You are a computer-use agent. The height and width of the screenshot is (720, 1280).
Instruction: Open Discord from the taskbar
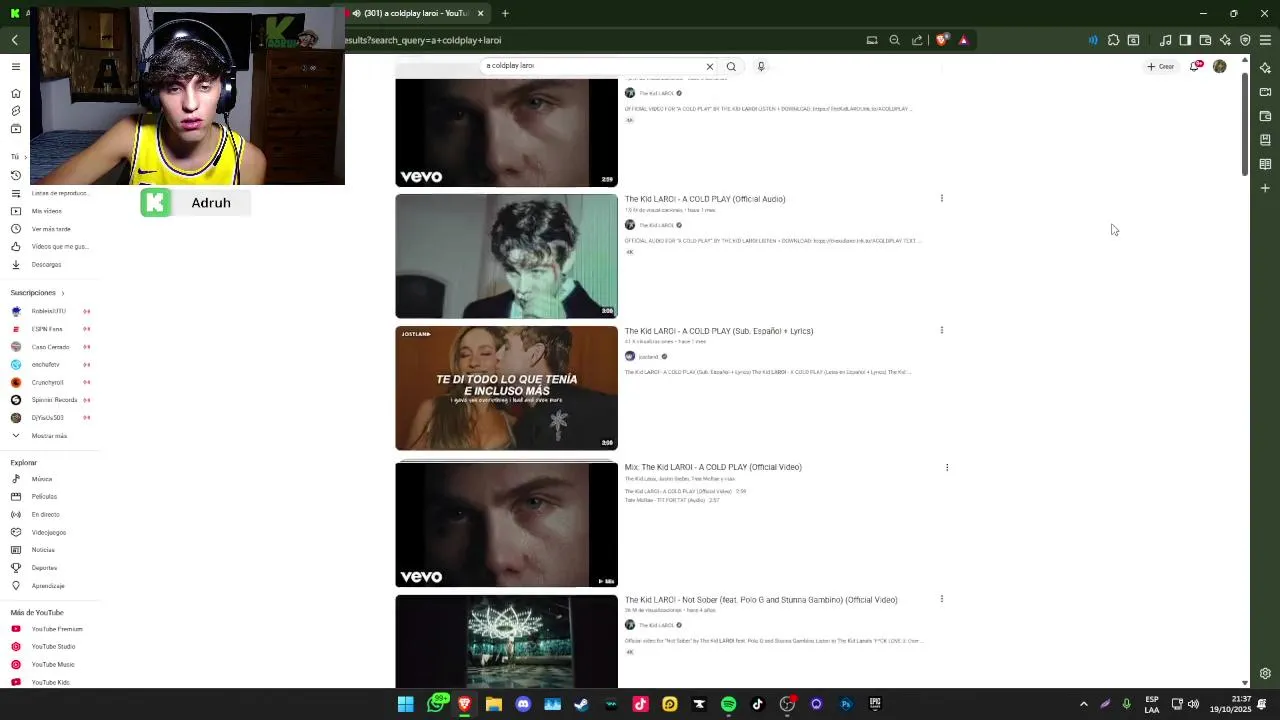[x=523, y=704]
